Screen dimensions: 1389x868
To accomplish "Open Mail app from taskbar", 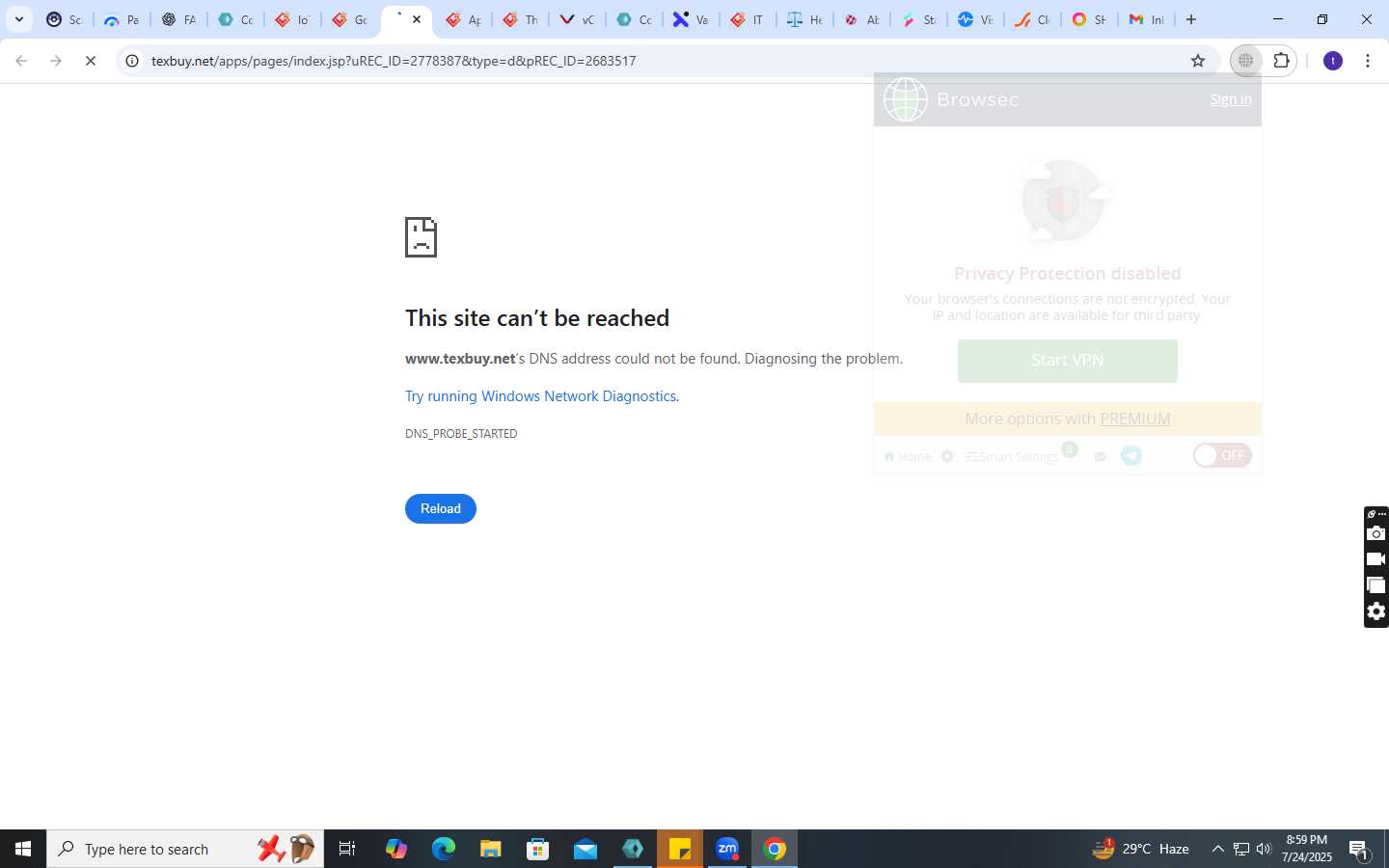I will pos(586,849).
